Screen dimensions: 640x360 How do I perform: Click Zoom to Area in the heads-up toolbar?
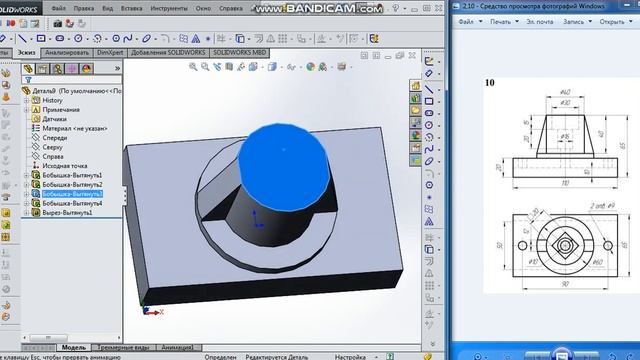click(x=205, y=67)
